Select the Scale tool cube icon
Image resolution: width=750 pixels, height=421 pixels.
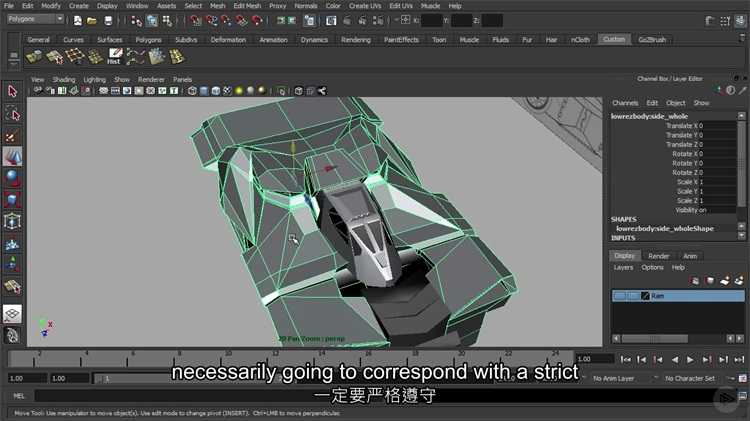[12, 199]
